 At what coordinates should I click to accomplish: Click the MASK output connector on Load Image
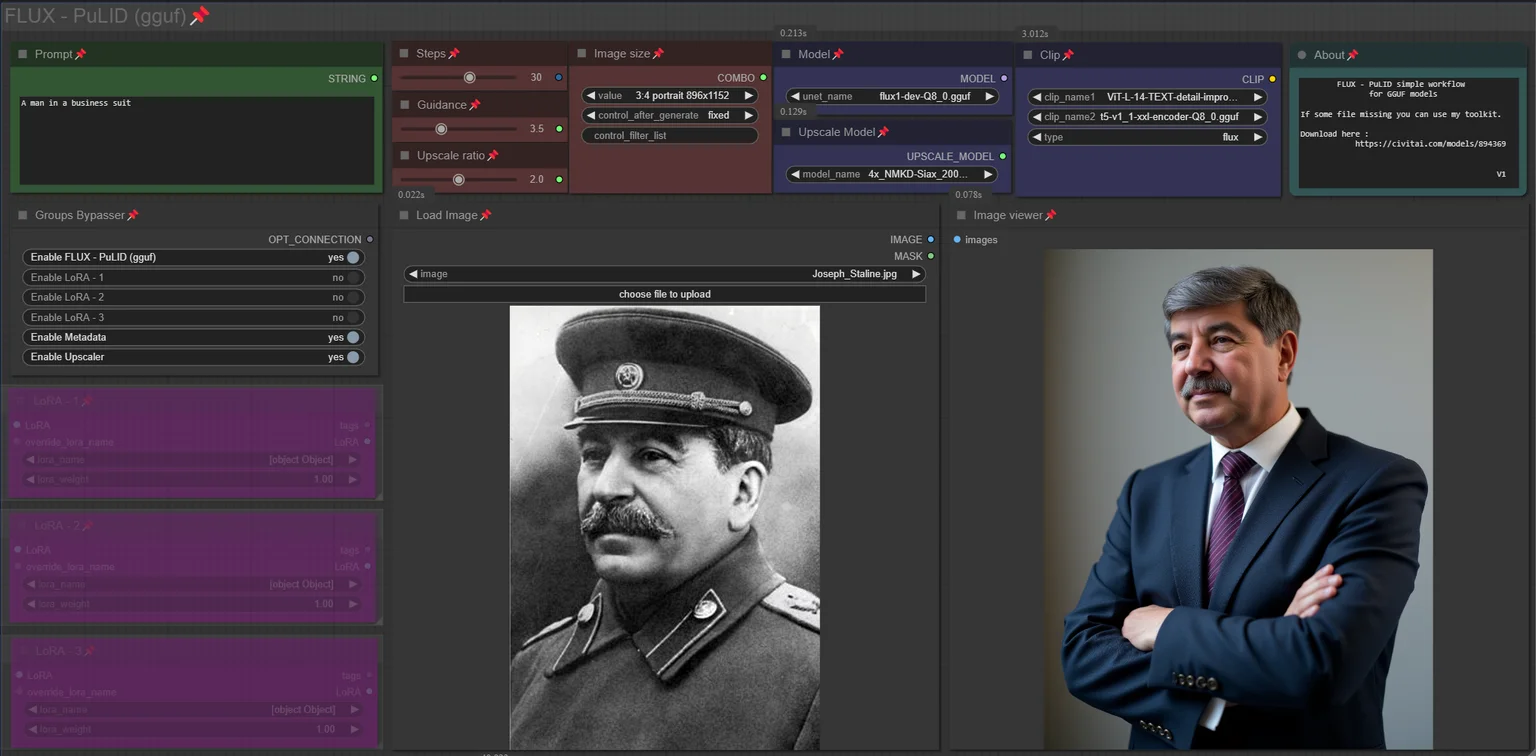point(931,256)
